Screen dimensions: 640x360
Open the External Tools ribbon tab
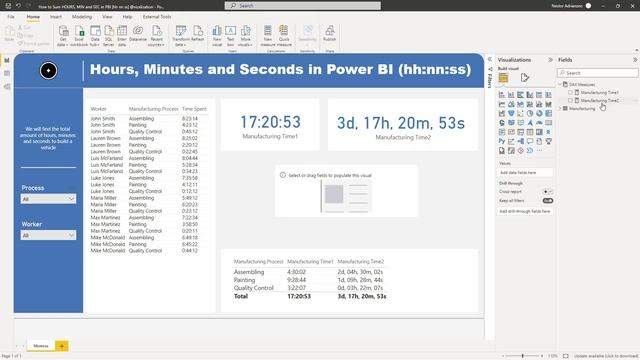(157, 17)
